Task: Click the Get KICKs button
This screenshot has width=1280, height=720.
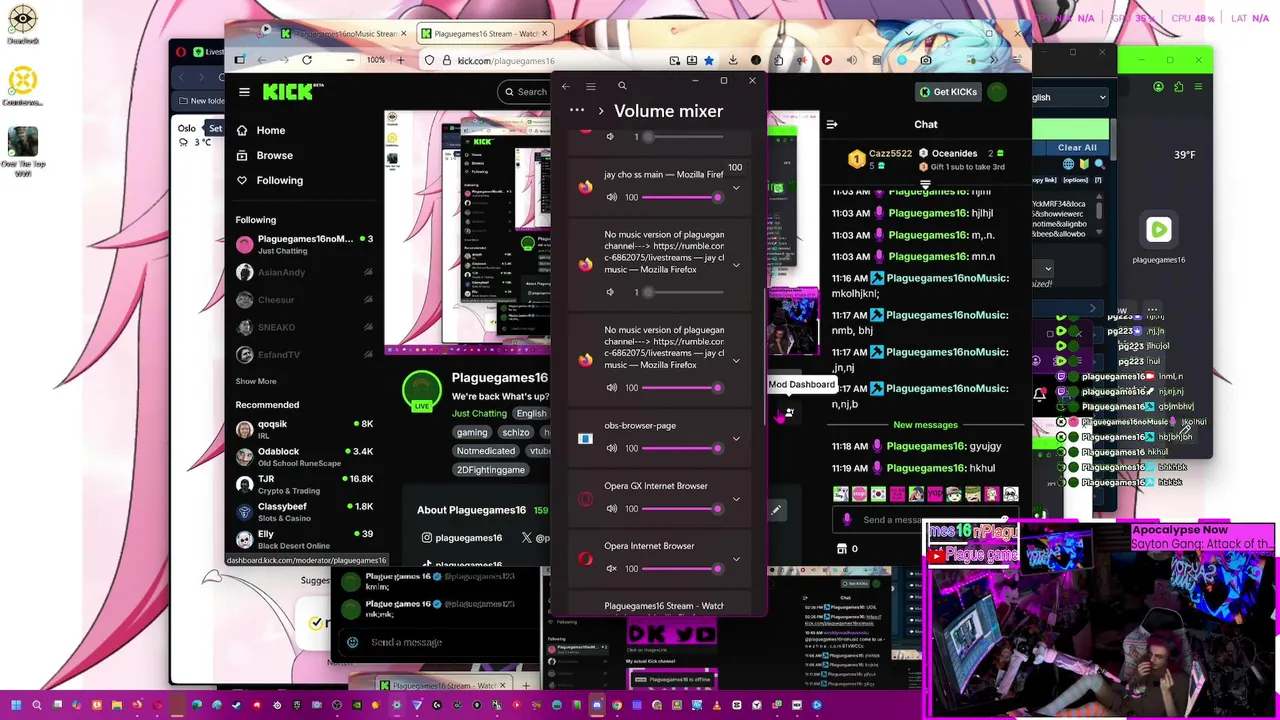Action: pos(948,92)
